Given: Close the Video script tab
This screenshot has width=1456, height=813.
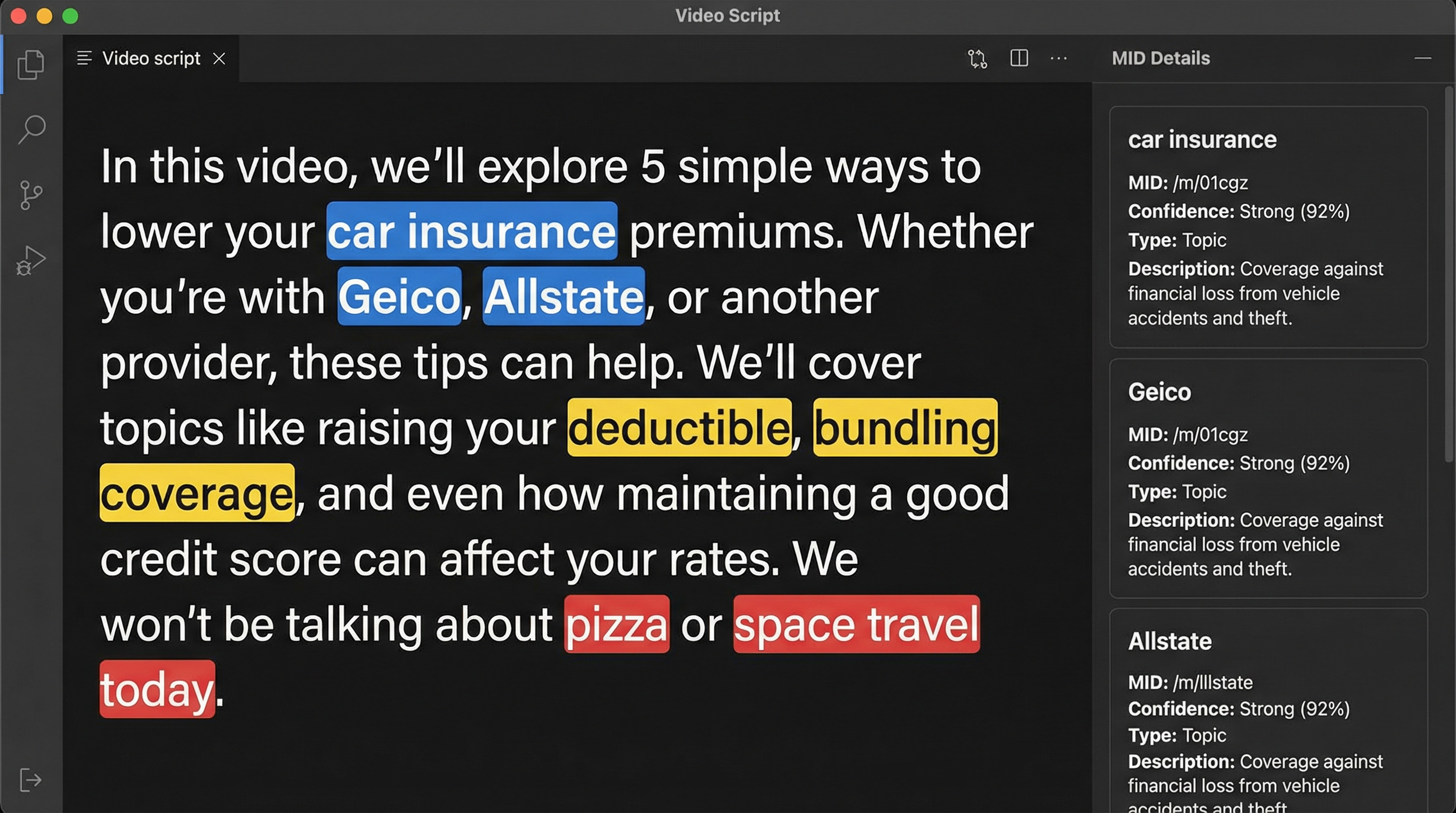Looking at the screenshot, I should (220, 58).
